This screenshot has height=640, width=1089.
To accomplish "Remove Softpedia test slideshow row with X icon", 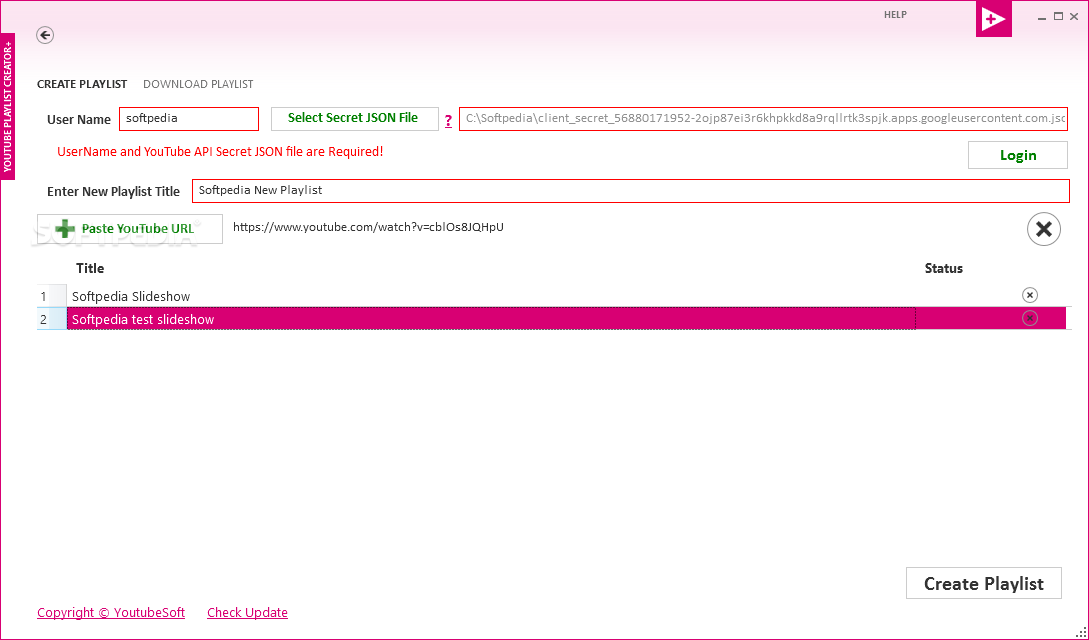I will pyautogui.click(x=1029, y=318).
